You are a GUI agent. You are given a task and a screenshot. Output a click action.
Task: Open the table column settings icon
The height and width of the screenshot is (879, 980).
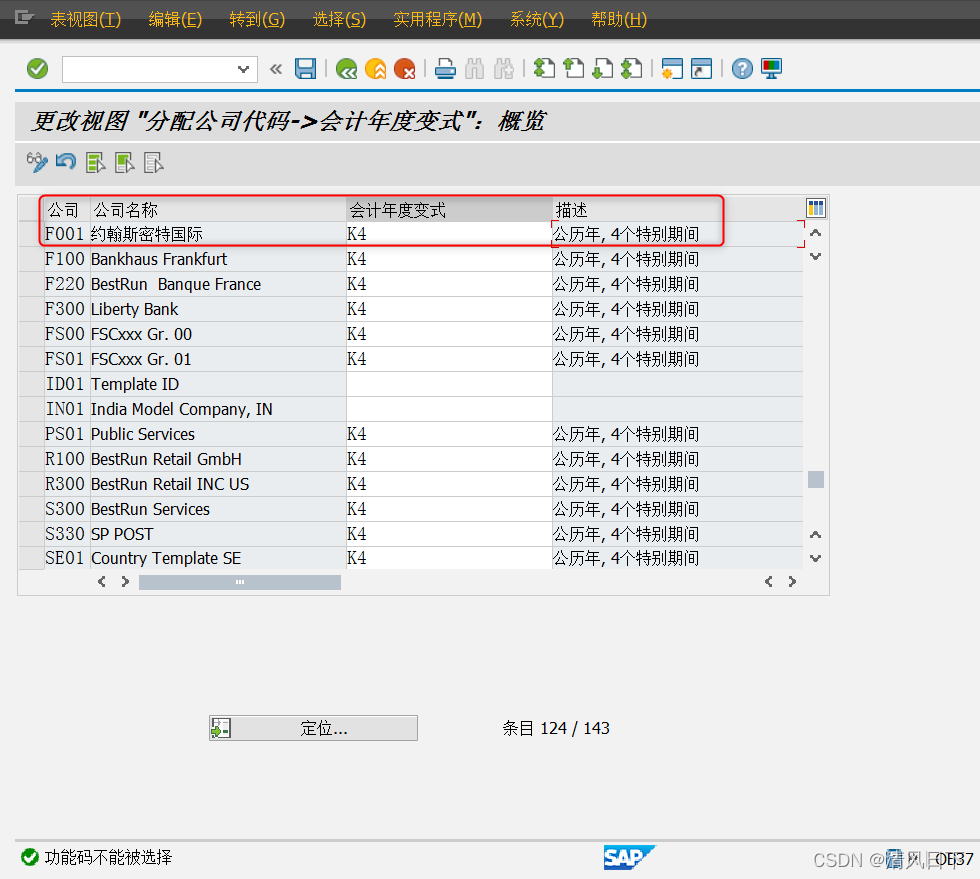pyautogui.click(x=816, y=208)
